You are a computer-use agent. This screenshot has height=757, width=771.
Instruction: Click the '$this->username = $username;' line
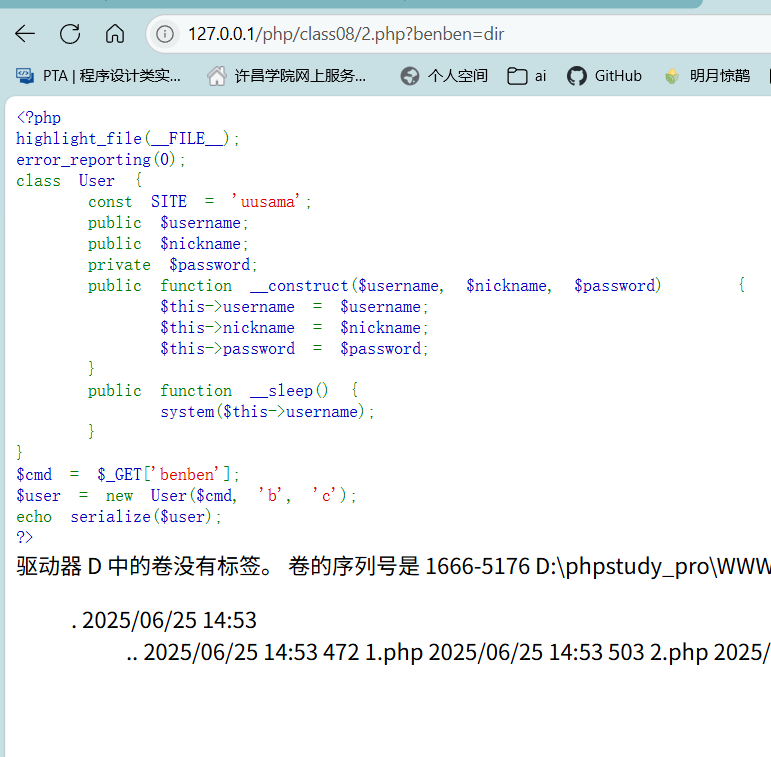coord(294,307)
